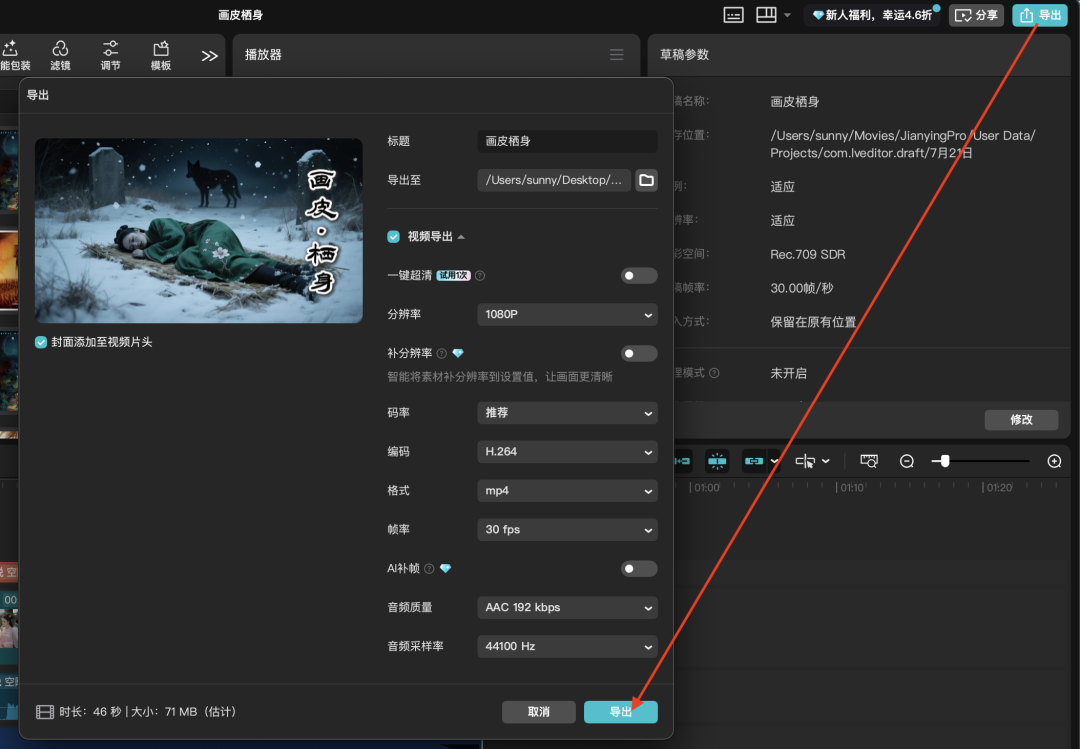Click the 导出 export button in dialog

tap(620, 711)
